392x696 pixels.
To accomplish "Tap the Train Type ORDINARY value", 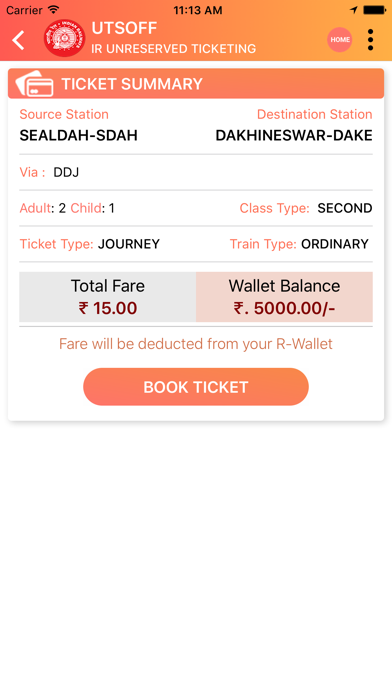I will point(335,244).
